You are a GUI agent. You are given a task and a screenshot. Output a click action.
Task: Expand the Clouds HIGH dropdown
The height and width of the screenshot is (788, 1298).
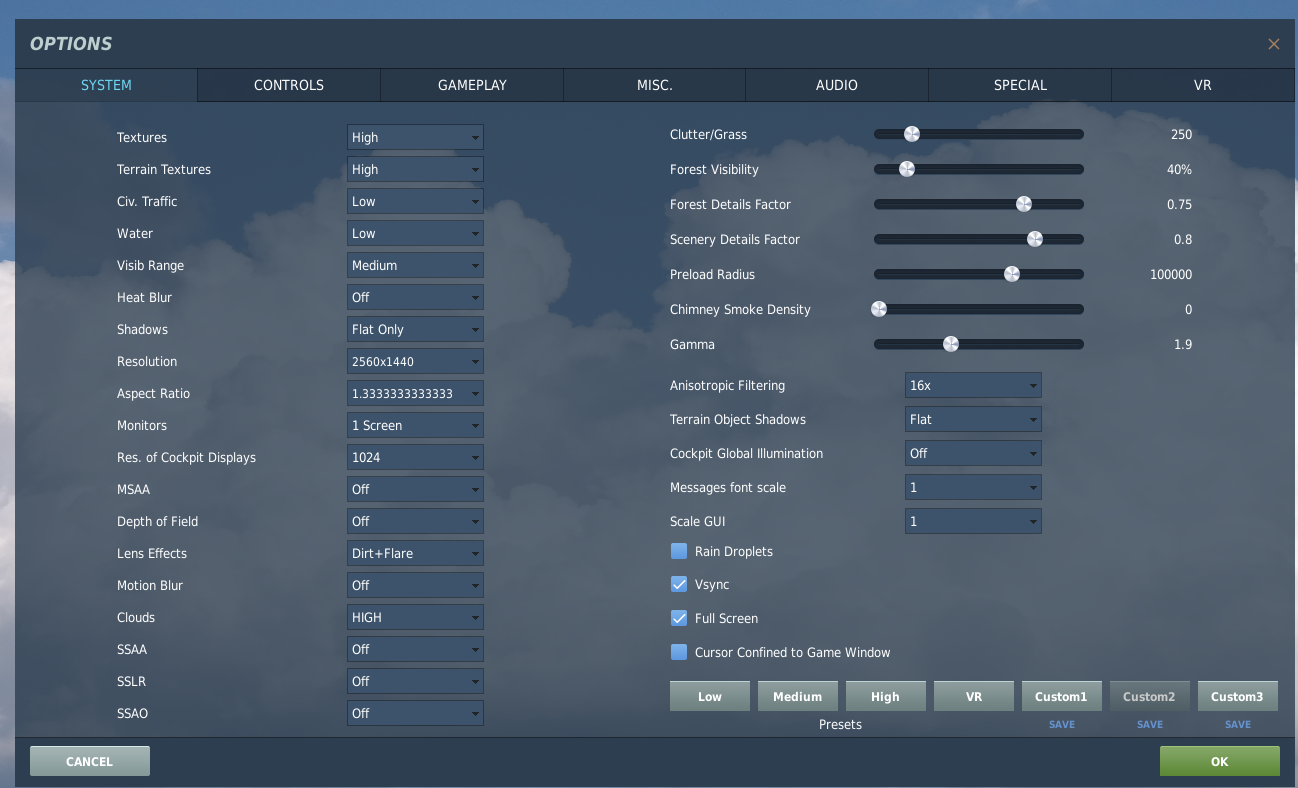[x=415, y=617]
